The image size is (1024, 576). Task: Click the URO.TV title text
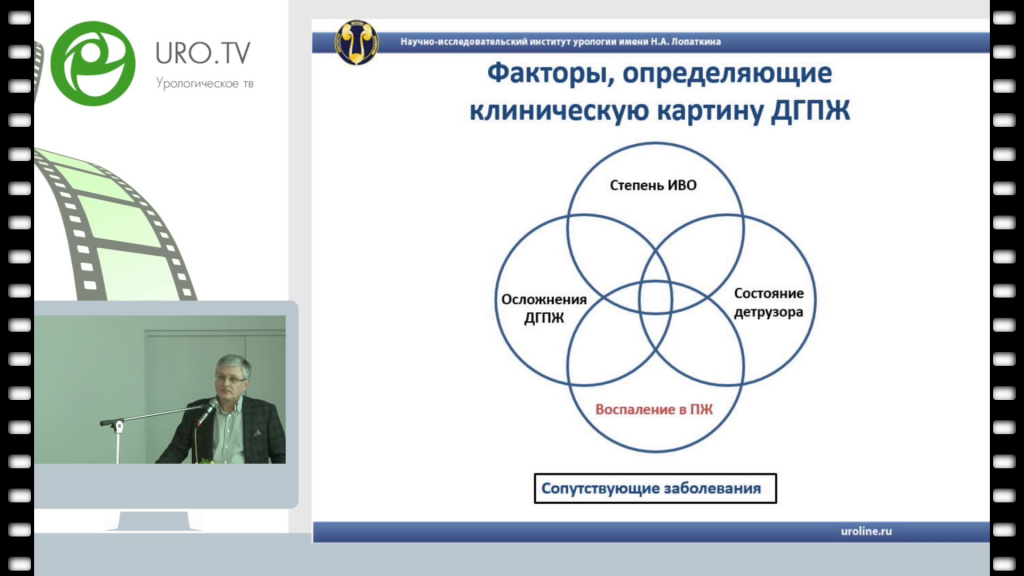pyautogui.click(x=205, y=51)
